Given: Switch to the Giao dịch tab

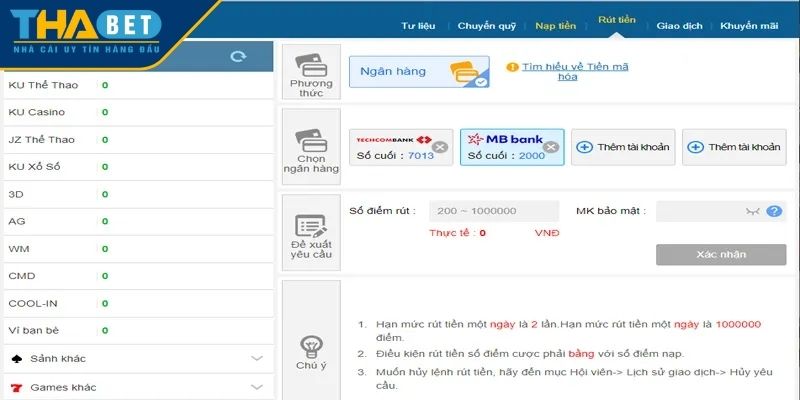Looking at the screenshot, I should coord(680,26).
